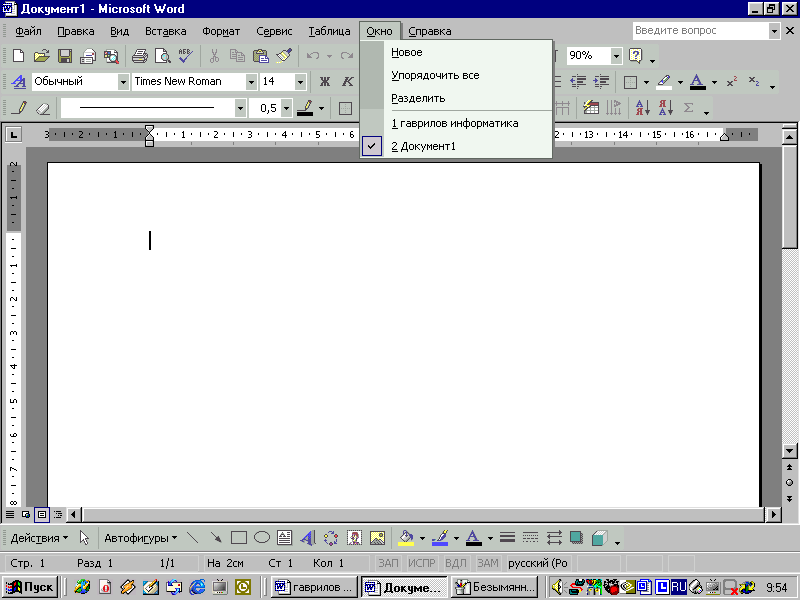This screenshot has width=800, height=600.
Task: Open the Файл menu
Action: 28,31
